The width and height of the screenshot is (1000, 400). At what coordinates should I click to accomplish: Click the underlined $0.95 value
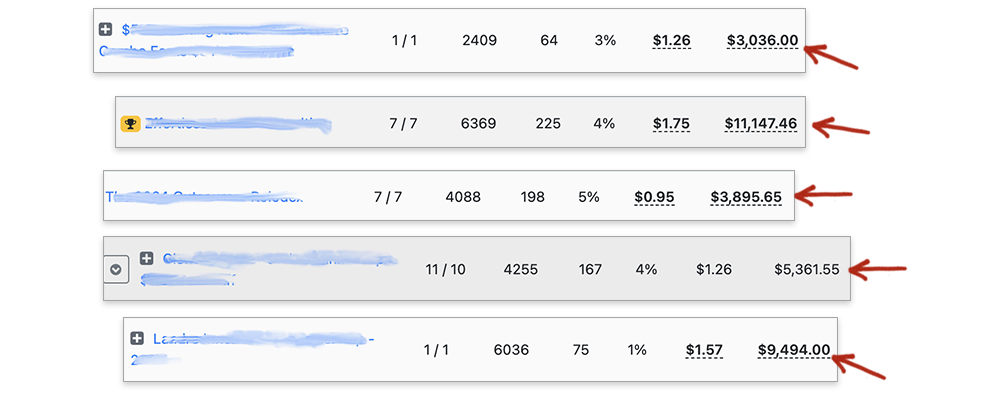(x=654, y=197)
